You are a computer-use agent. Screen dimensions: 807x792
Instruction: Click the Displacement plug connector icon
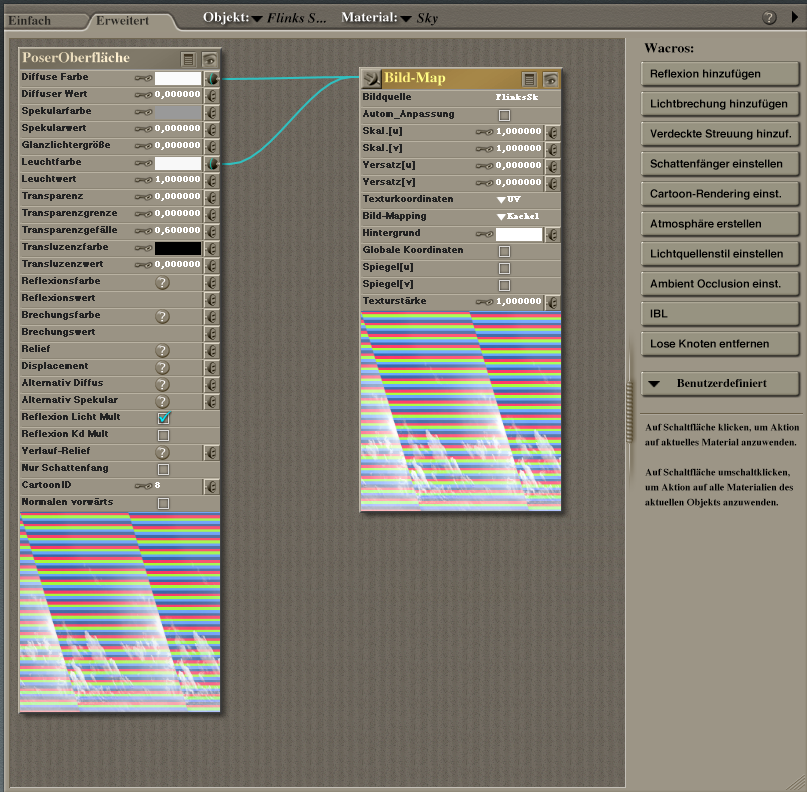pyautogui.click(x=212, y=367)
